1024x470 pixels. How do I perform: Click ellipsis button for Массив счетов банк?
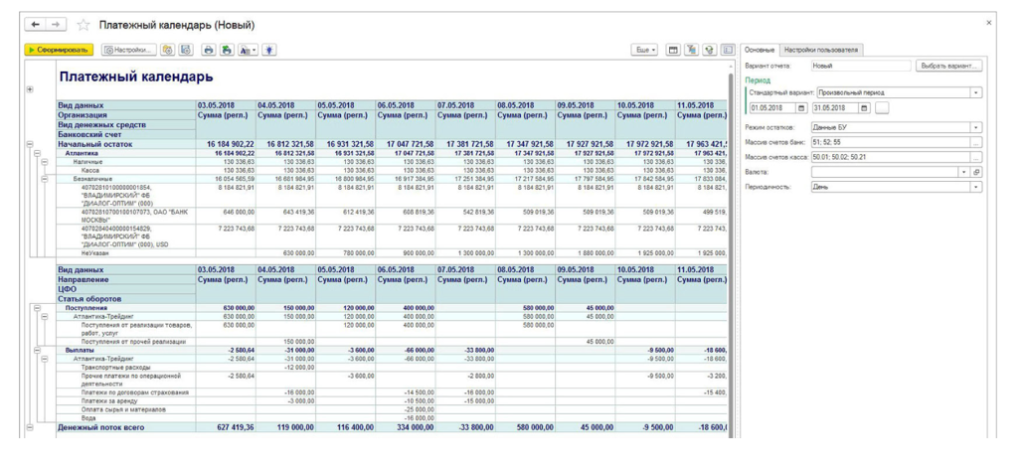(976, 142)
